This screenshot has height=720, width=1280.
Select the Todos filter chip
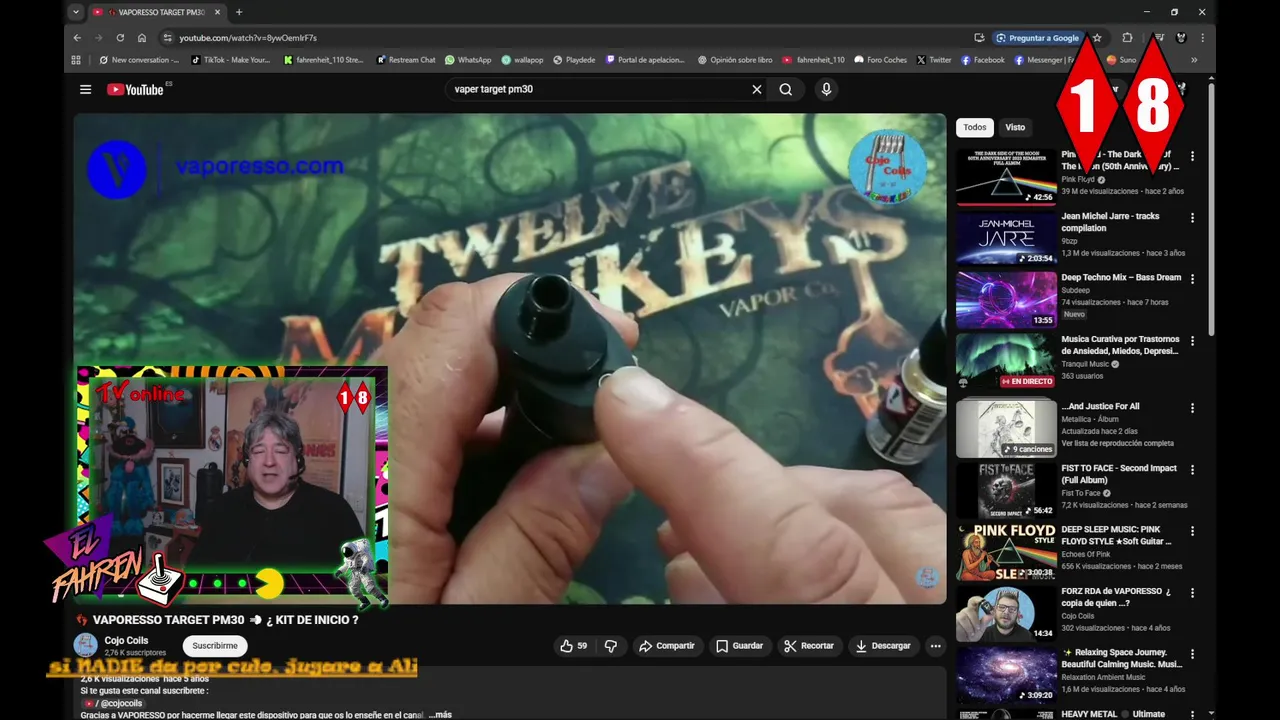[975, 127]
